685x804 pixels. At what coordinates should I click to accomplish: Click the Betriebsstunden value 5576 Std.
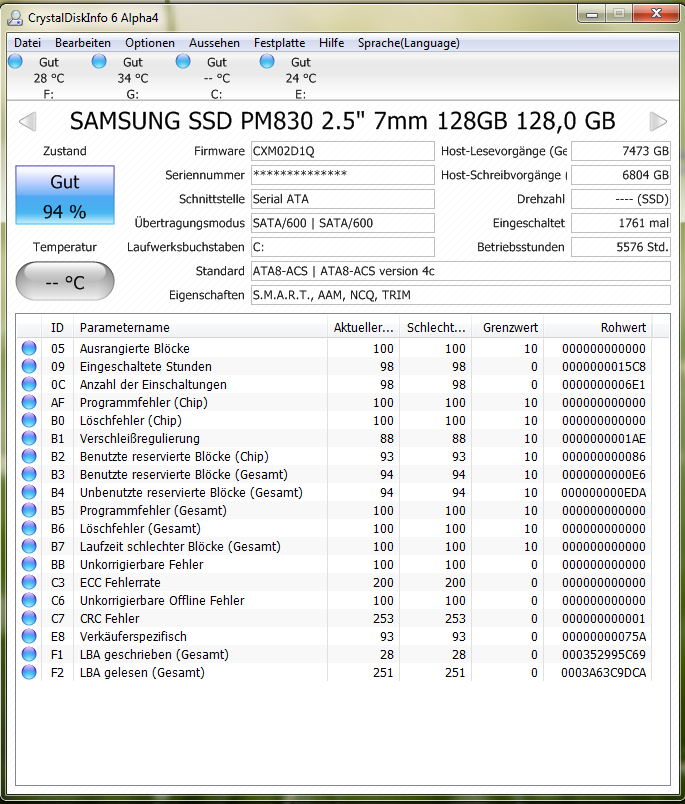621,247
